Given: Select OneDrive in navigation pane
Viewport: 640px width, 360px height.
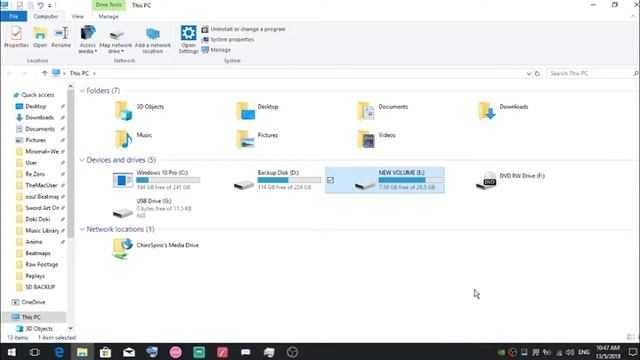Looking at the screenshot, I should click(x=29, y=302).
